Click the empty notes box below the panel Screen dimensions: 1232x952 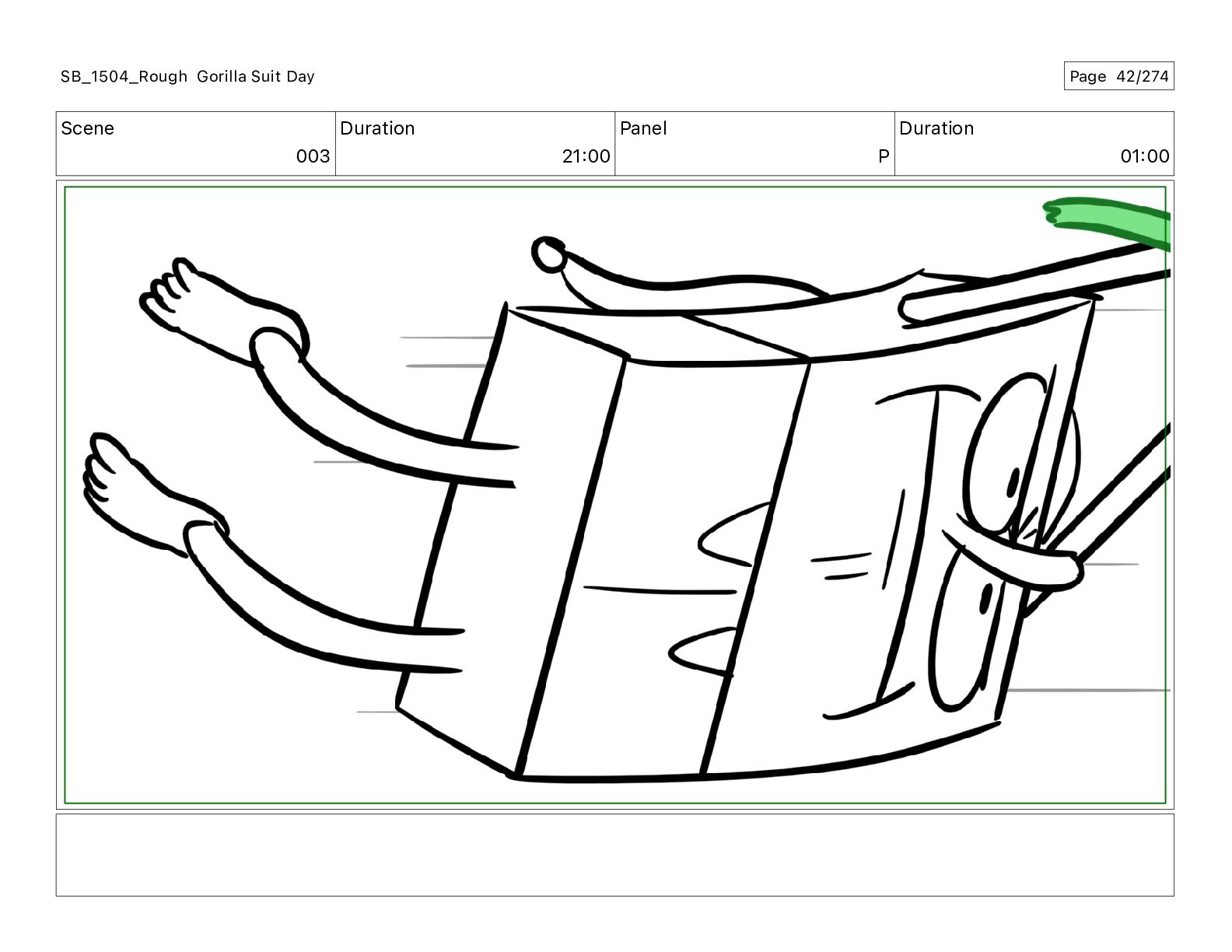pos(614,855)
